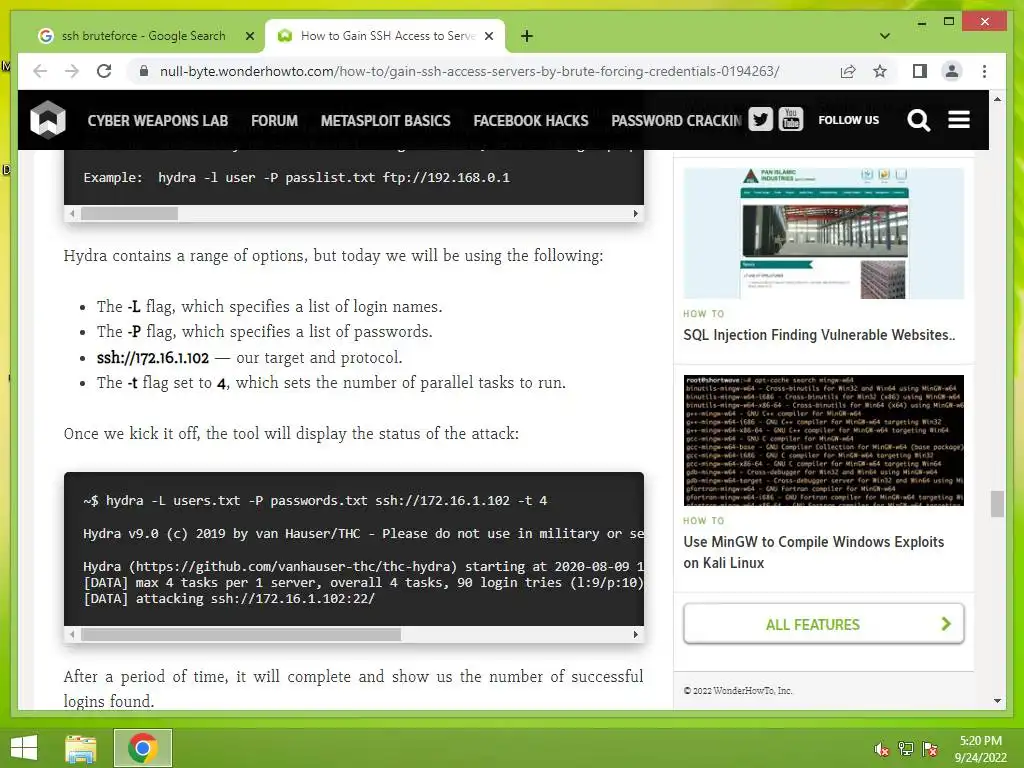
Task: Click left arrow of example code scrollbar
Action: click(x=72, y=214)
